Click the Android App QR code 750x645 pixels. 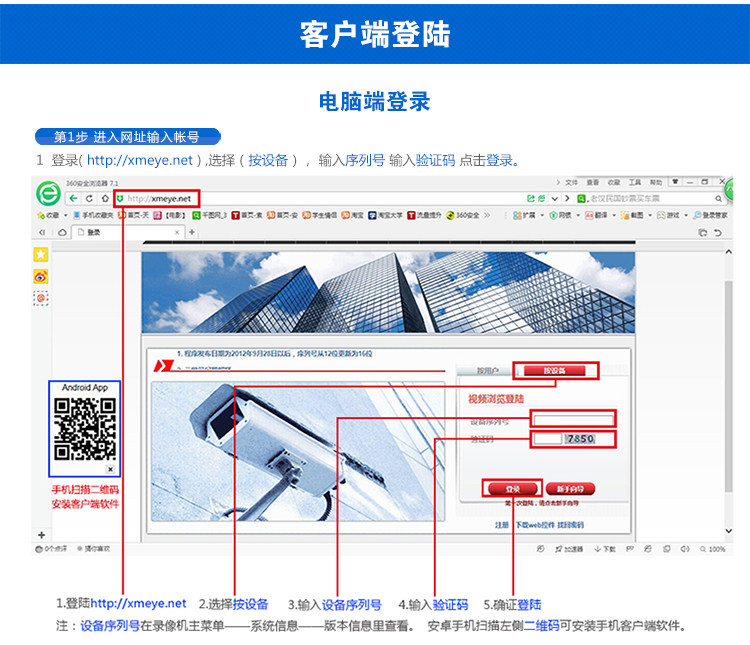tap(85, 429)
